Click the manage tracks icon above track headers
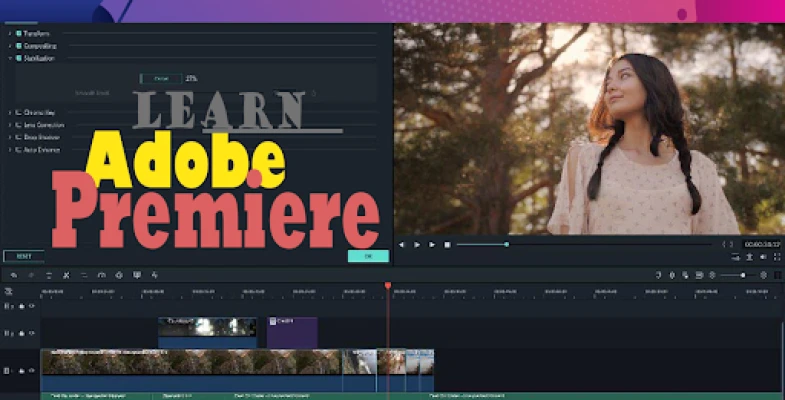This screenshot has width=785, height=400. click(9, 291)
